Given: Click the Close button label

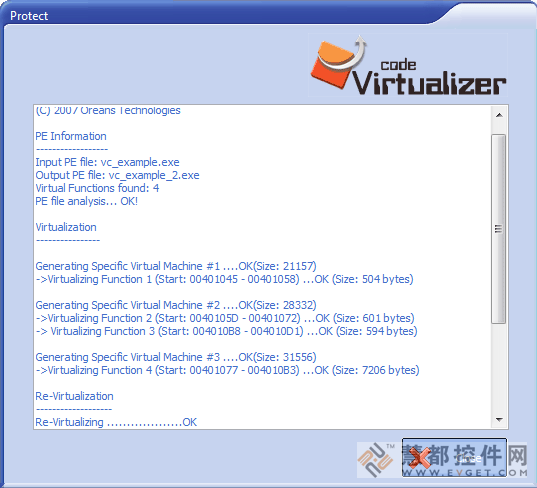Looking at the screenshot, I should [x=469, y=459].
